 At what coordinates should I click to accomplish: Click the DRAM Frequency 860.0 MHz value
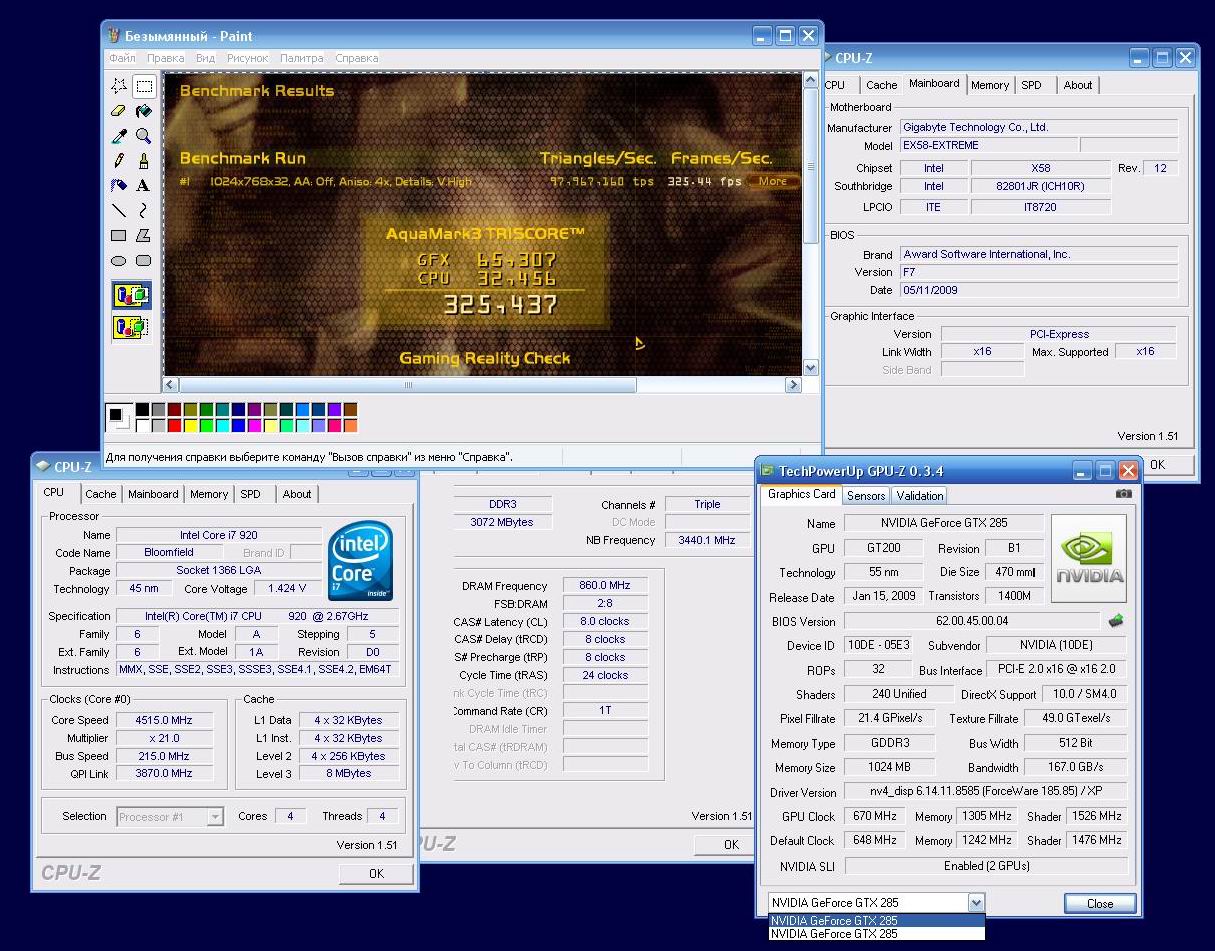pyautogui.click(x=606, y=586)
